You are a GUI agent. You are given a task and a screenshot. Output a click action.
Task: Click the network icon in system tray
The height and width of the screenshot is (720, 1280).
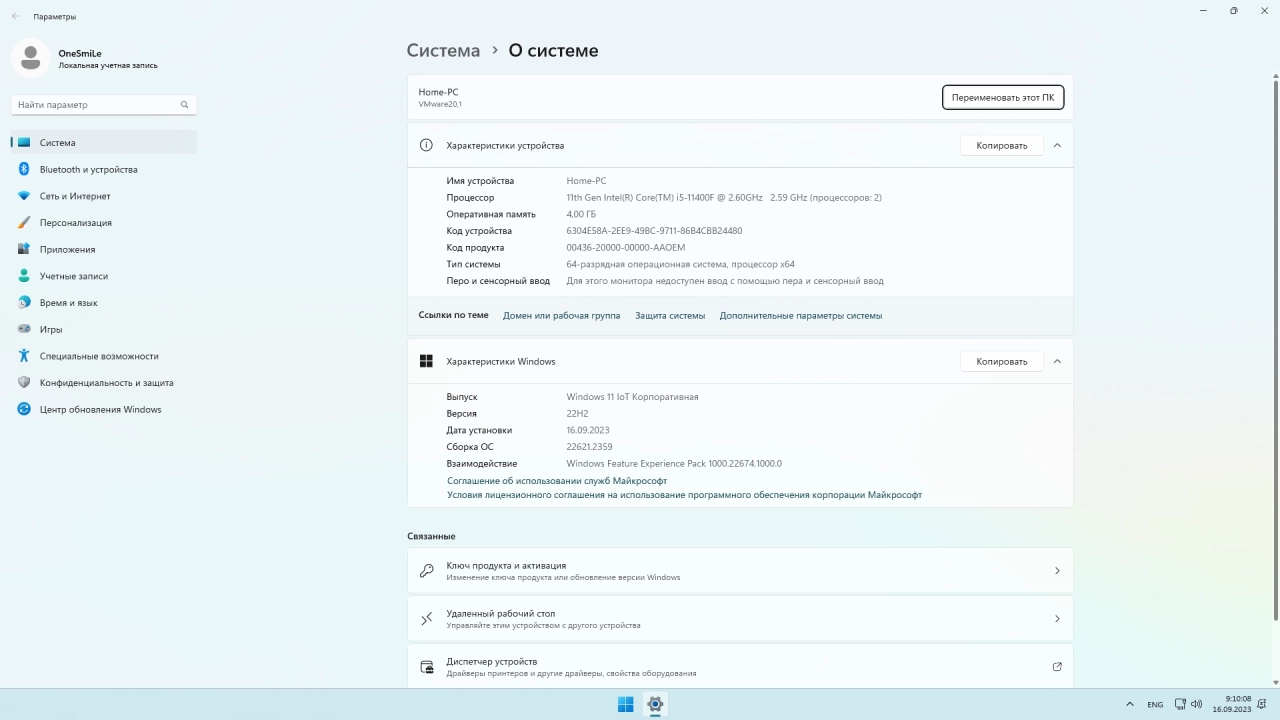[1180, 704]
